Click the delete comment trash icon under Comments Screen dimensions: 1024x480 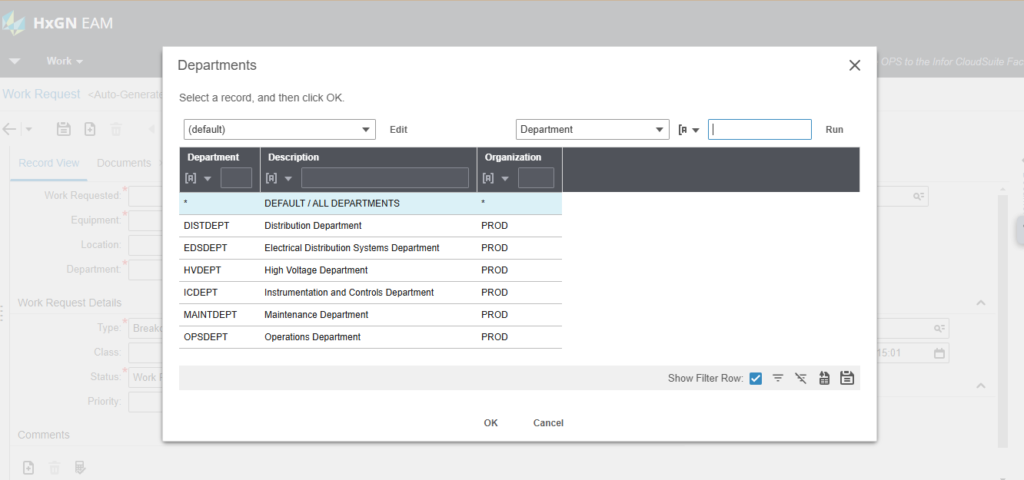click(x=54, y=468)
